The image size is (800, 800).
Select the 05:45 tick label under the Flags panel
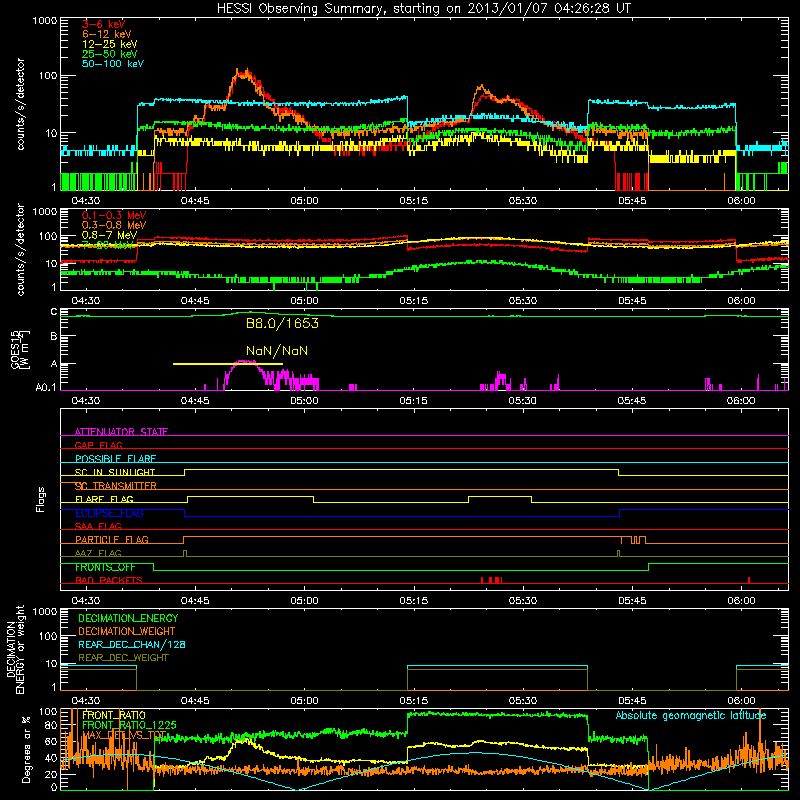pos(632,601)
